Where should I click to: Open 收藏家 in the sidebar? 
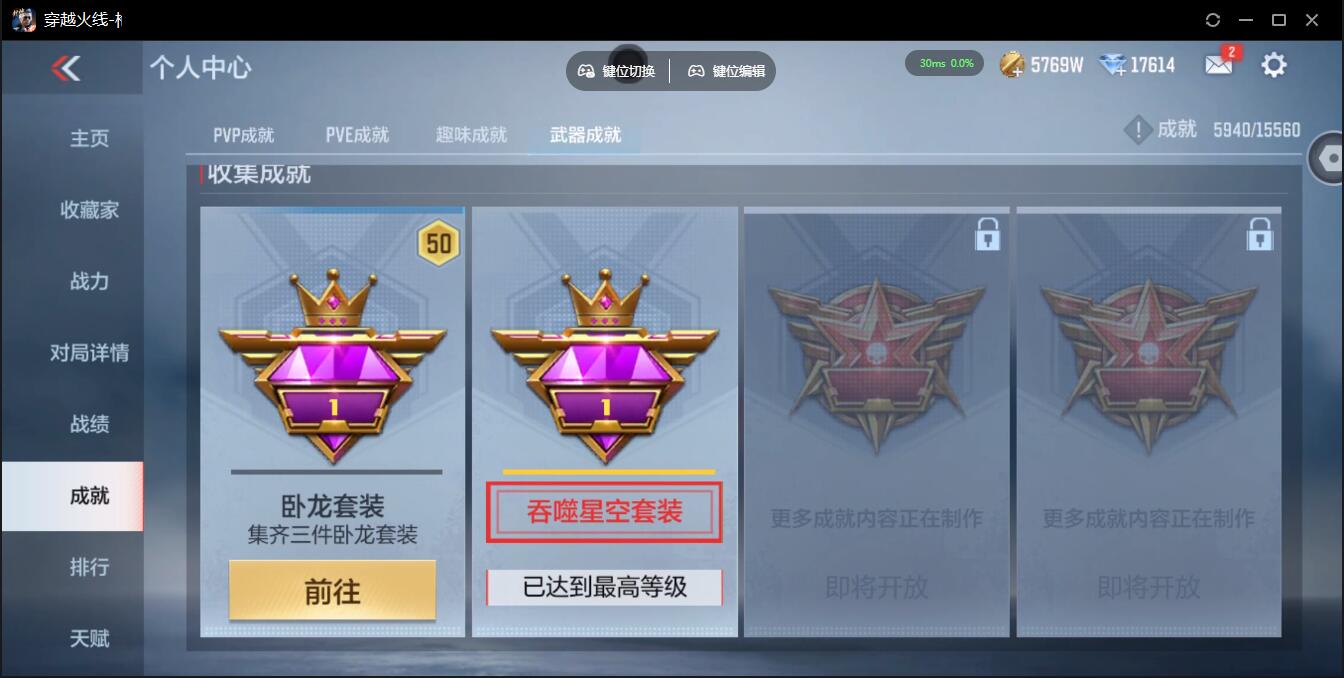coord(89,210)
